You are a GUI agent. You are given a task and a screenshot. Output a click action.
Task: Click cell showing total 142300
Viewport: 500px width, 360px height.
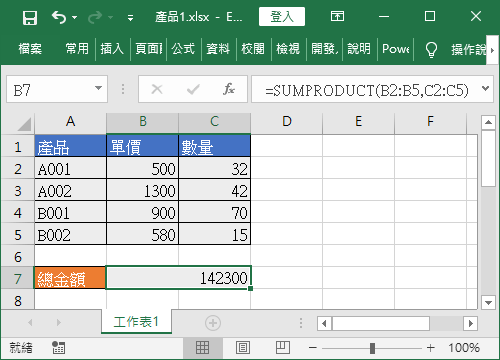tap(179, 278)
